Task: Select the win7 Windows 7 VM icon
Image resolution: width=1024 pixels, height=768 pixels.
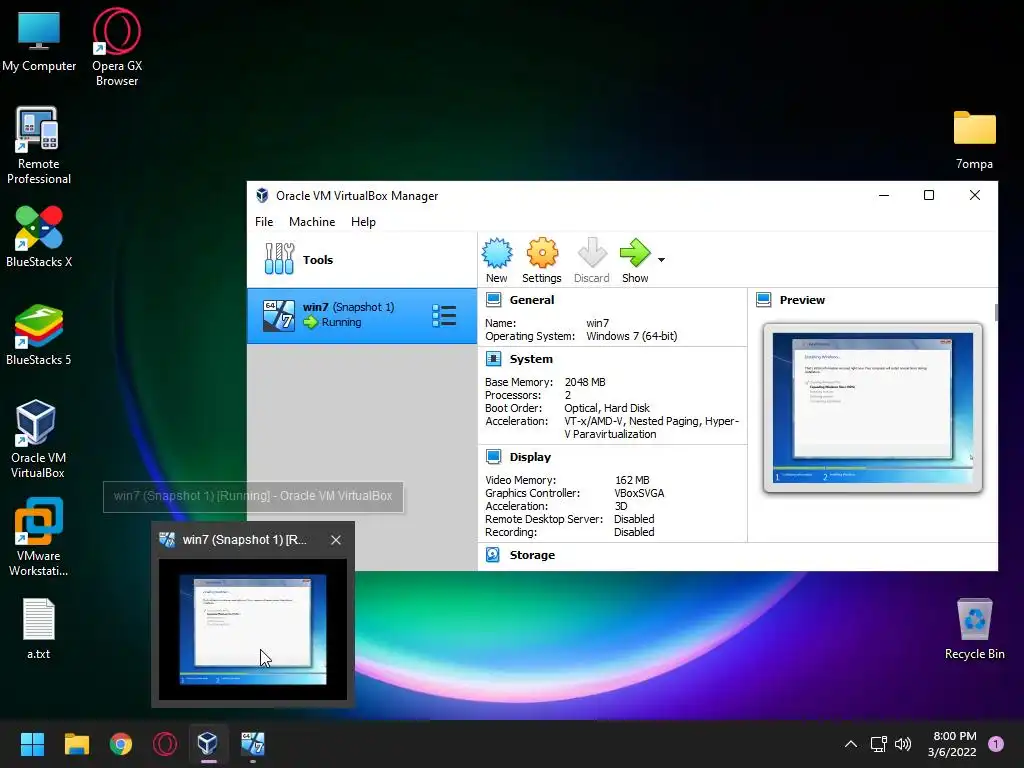Action: (x=278, y=316)
